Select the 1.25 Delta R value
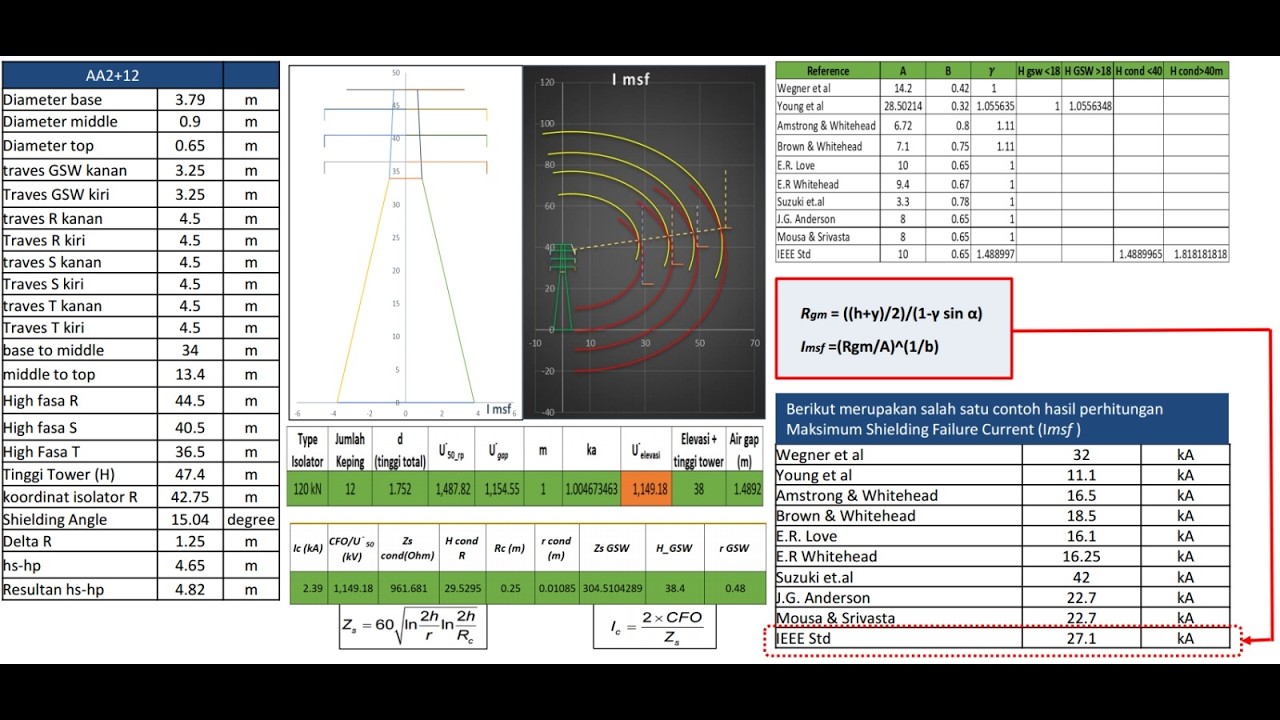This screenshot has width=1280, height=720. point(190,542)
